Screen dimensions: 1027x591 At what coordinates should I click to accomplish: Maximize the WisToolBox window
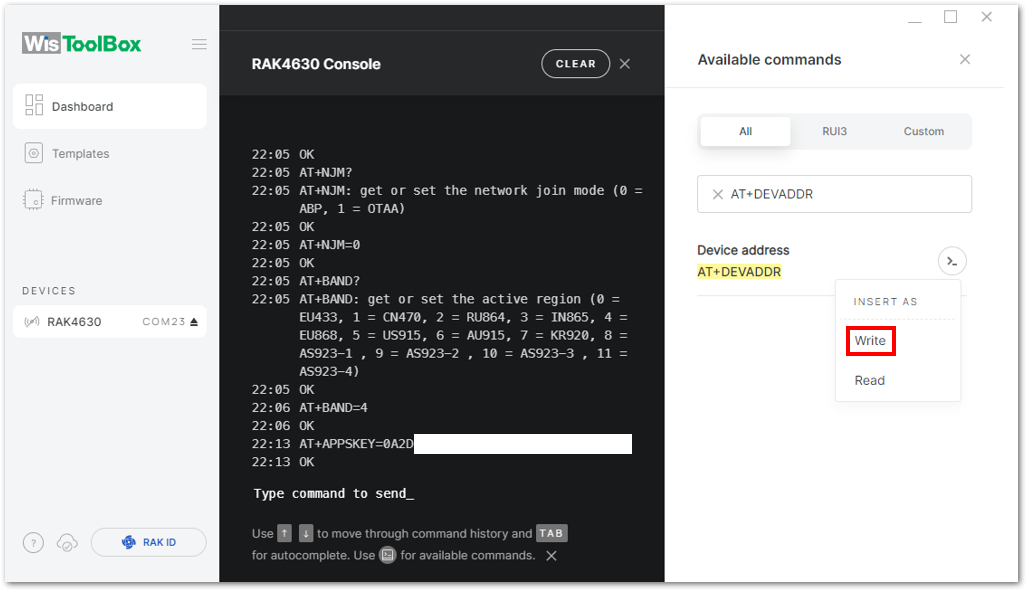(x=950, y=17)
